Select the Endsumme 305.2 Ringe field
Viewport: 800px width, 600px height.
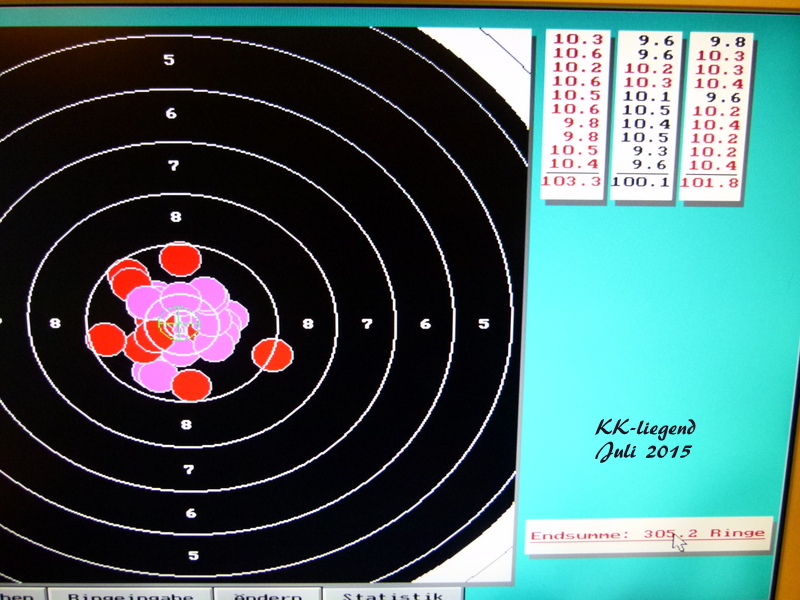[x=648, y=534]
